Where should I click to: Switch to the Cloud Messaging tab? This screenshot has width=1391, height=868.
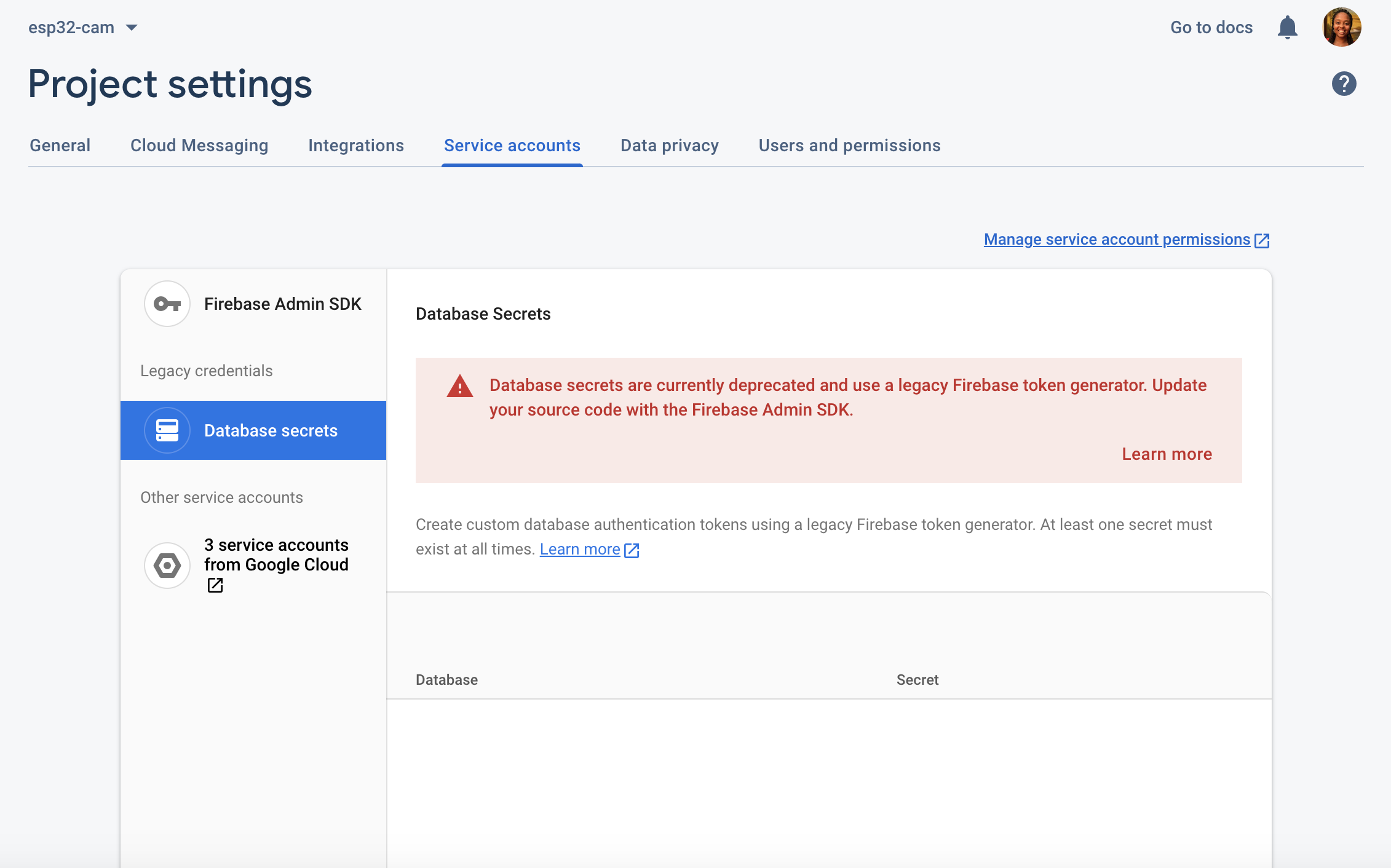(199, 146)
